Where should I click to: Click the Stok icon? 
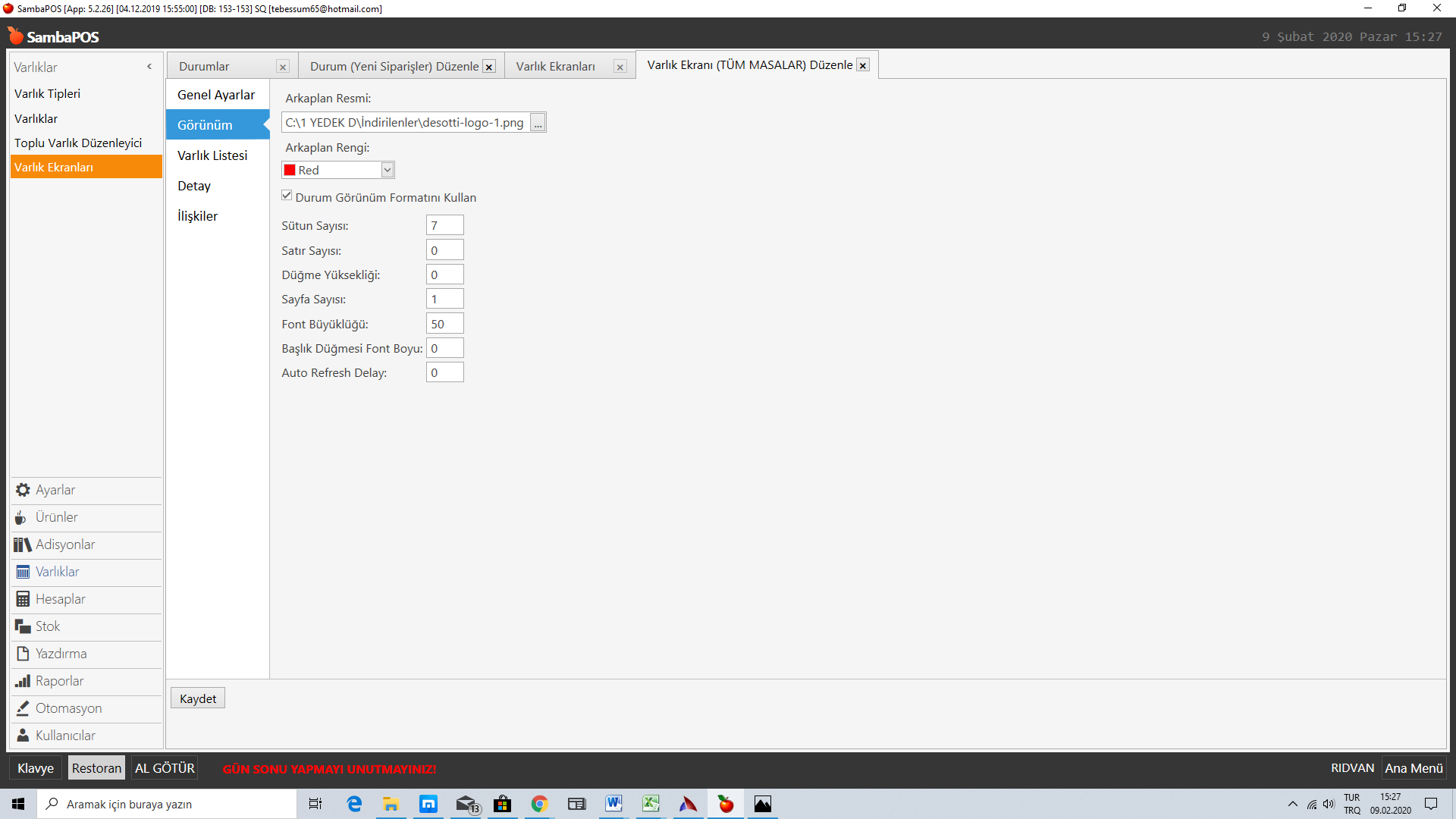point(23,626)
